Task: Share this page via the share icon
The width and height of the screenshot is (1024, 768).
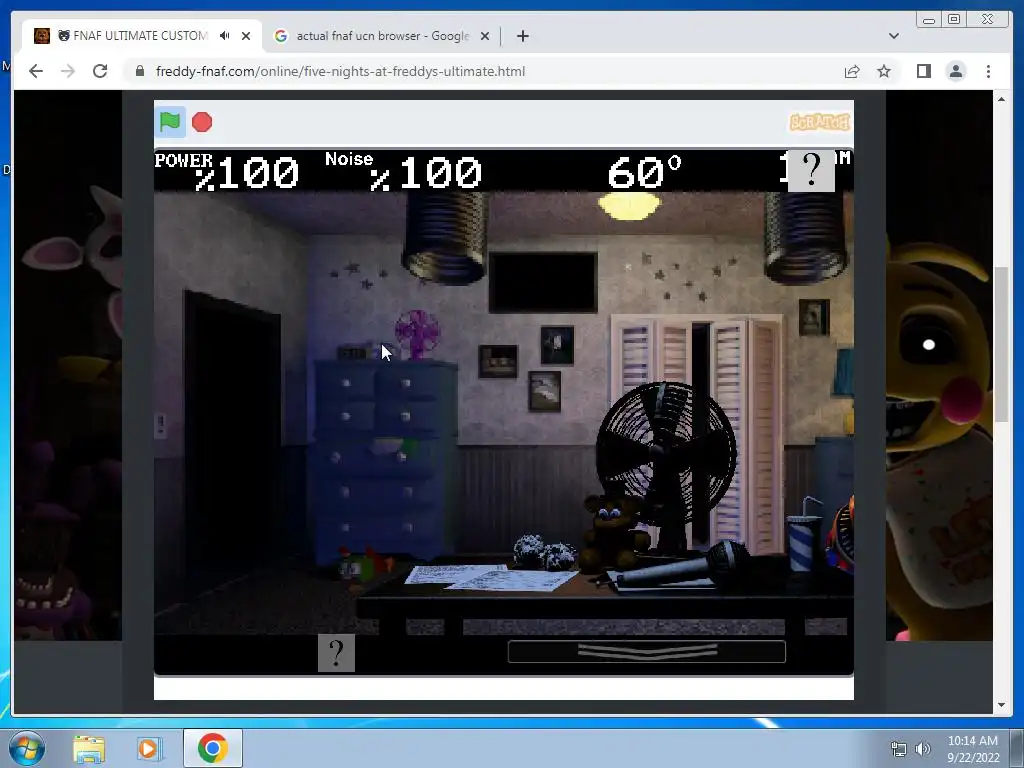Action: tap(852, 71)
